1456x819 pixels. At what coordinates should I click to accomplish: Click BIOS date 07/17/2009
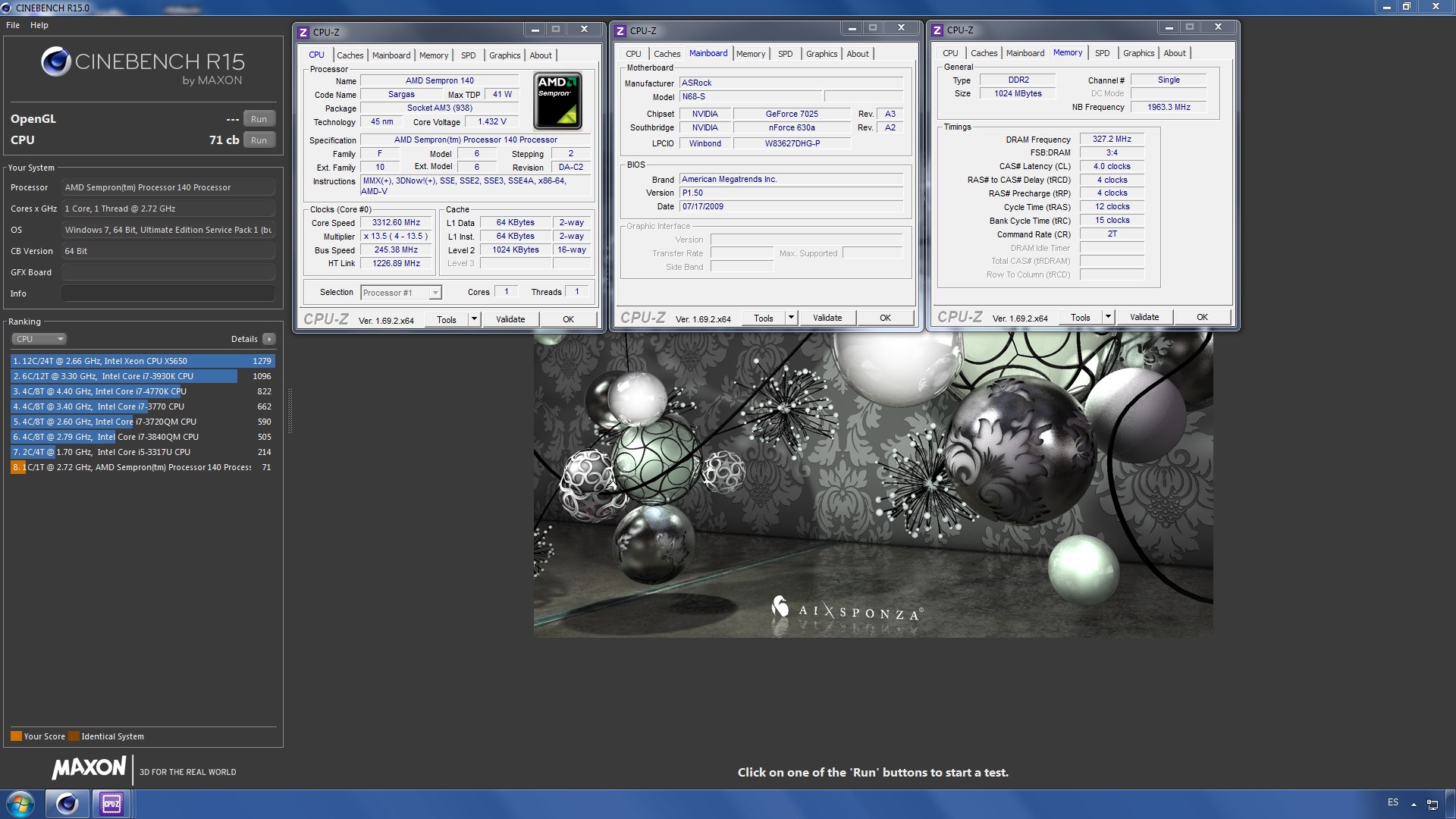[x=791, y=206]
